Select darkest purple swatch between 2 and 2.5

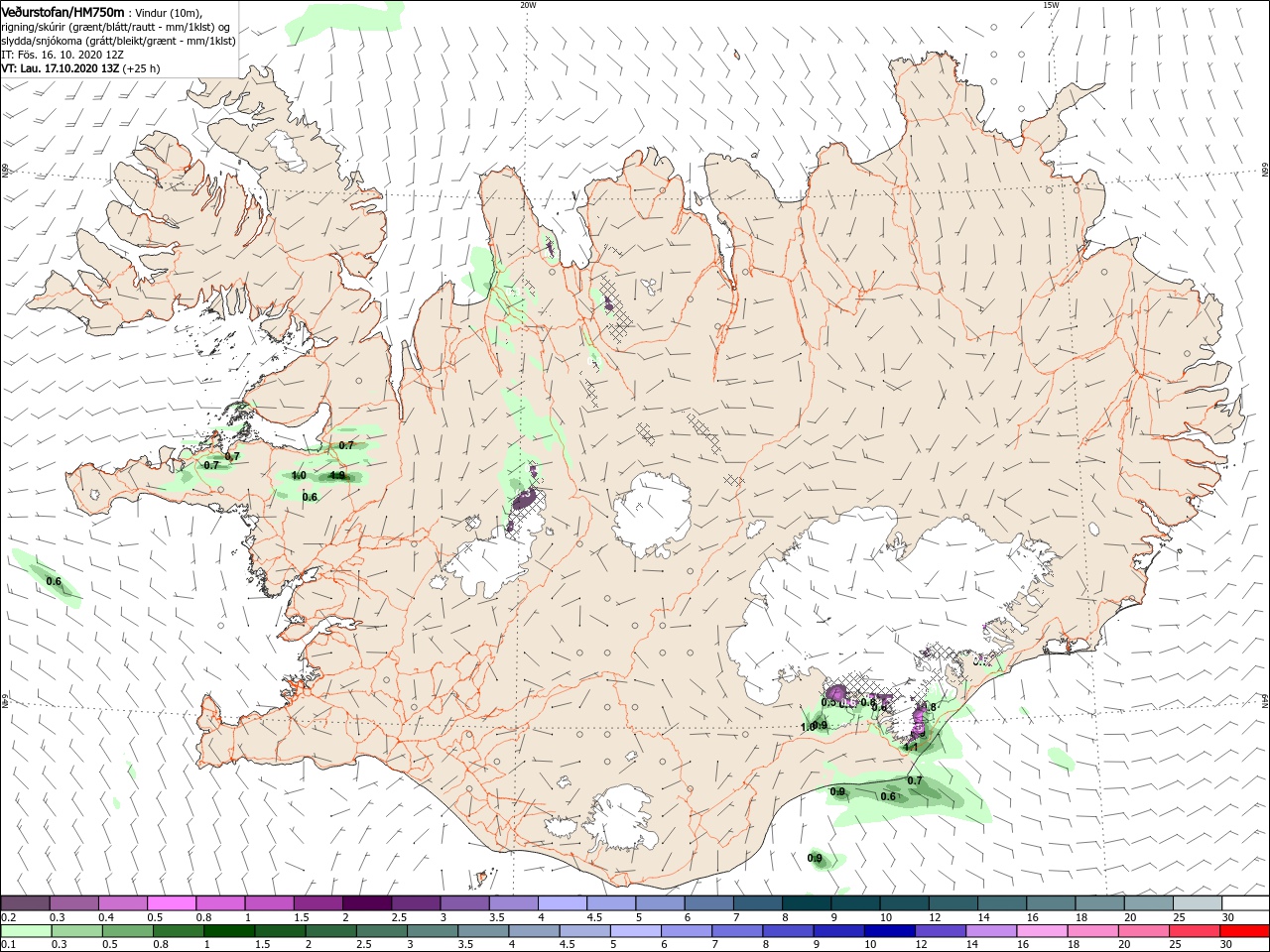click(x=366, y=903)
